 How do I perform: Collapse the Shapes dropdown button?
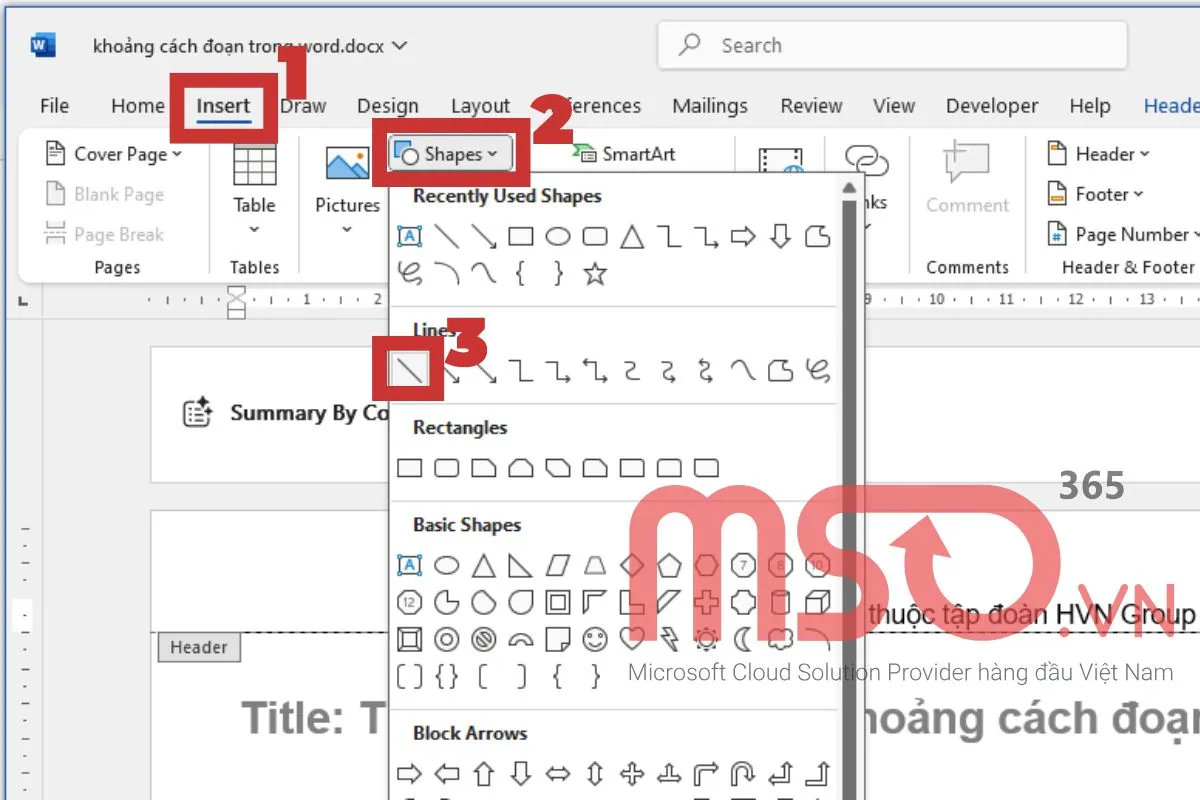coord(449,154)
